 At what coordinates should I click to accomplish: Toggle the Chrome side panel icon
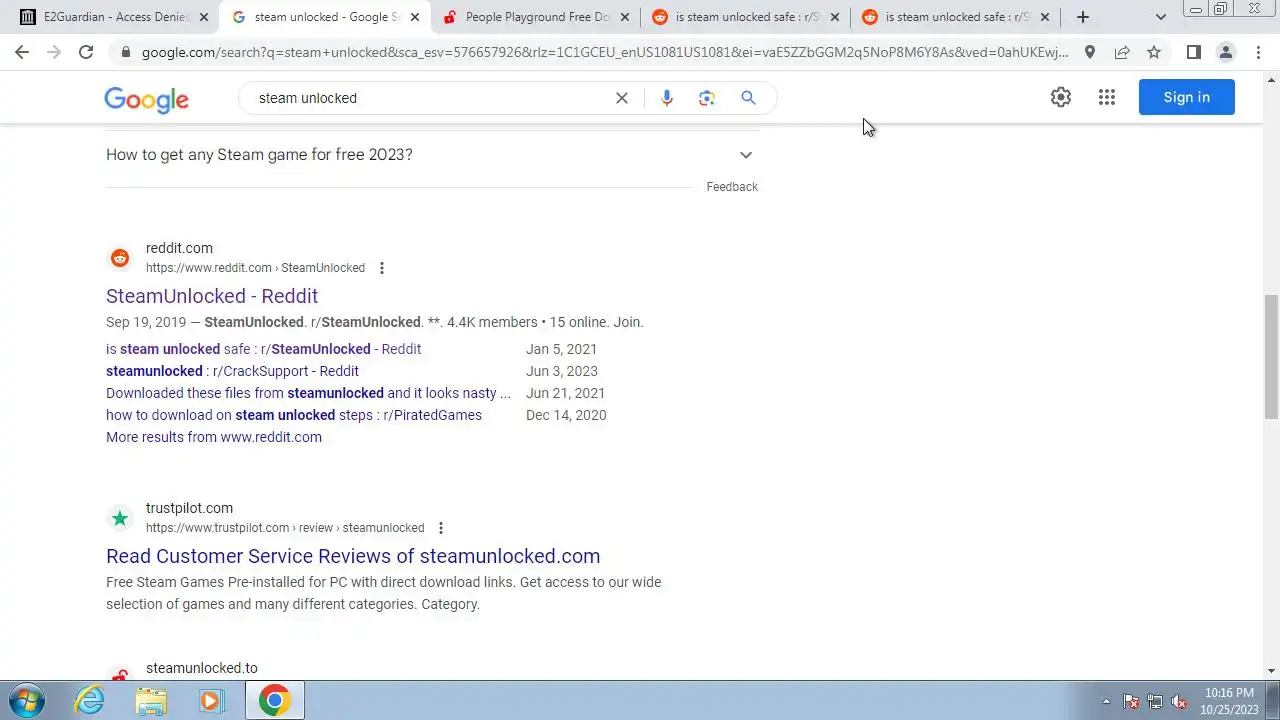coord(1193,52)
